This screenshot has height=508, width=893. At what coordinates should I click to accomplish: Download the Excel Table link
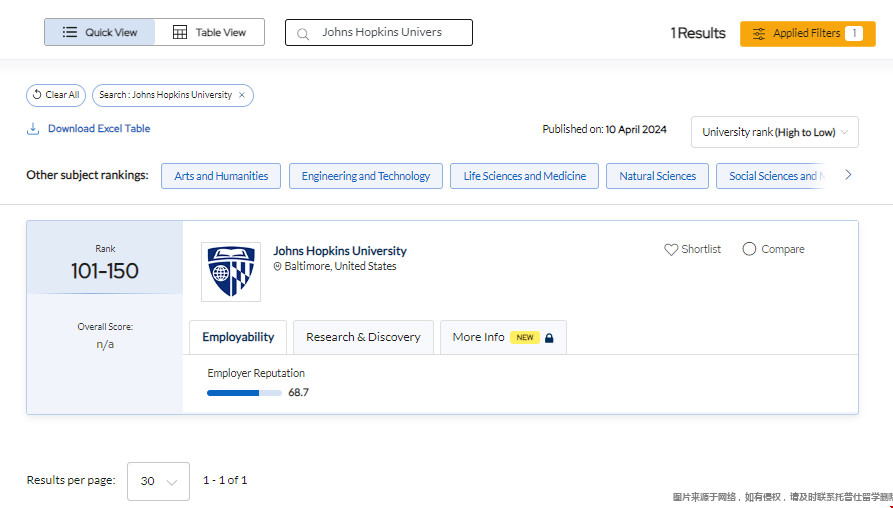(x=99, y=129)
